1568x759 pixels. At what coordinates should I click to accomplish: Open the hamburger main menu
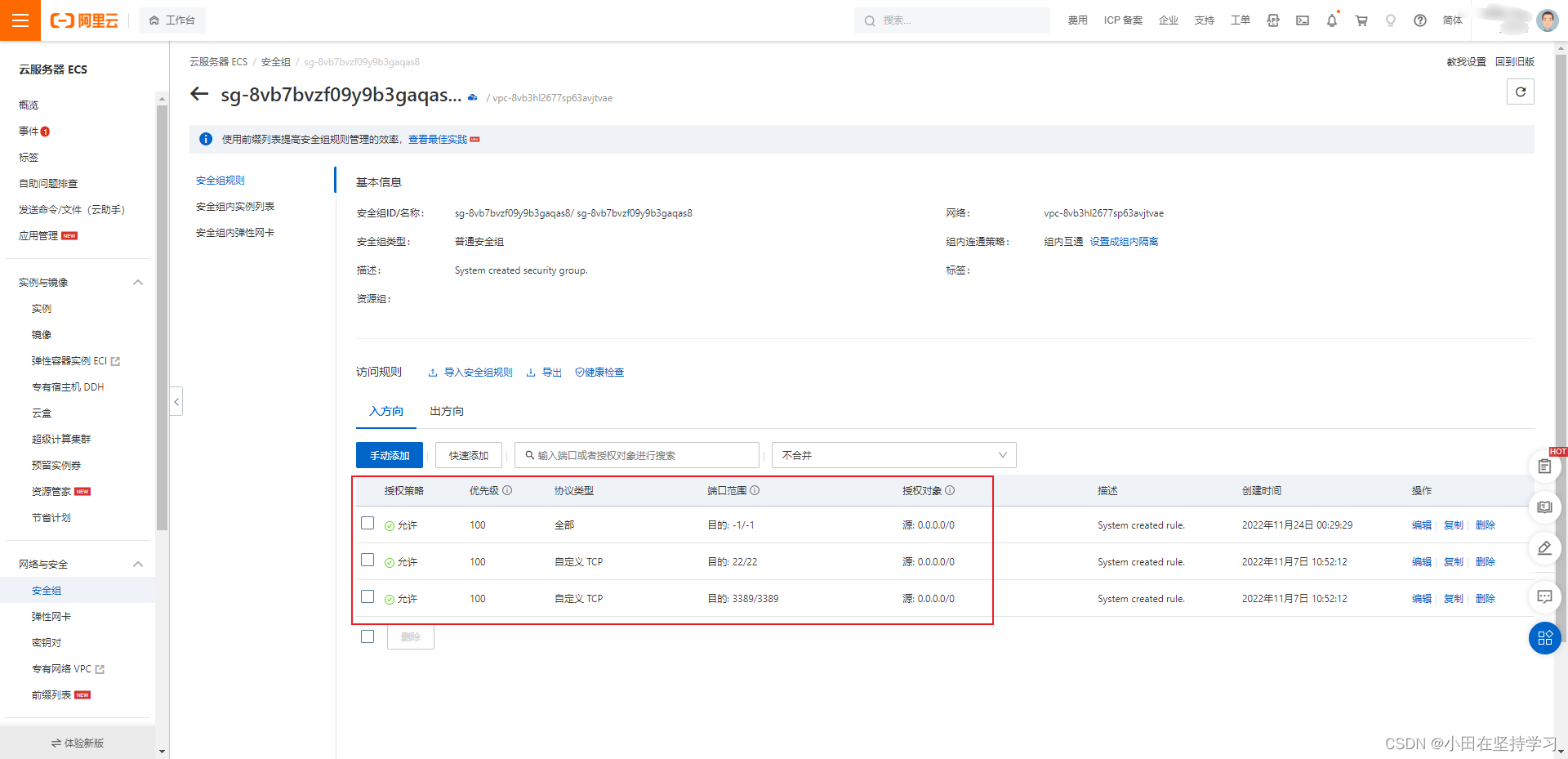(x=20, y=20)
